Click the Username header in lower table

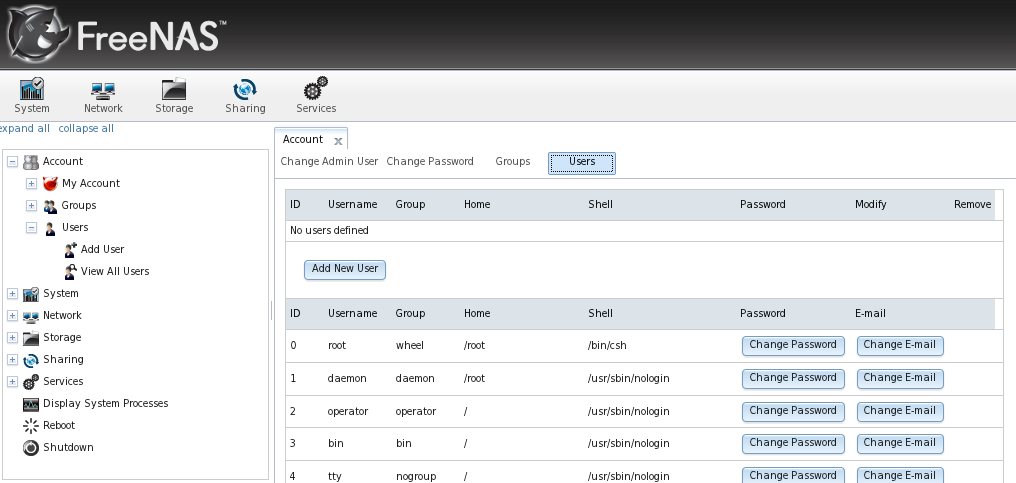352,314
